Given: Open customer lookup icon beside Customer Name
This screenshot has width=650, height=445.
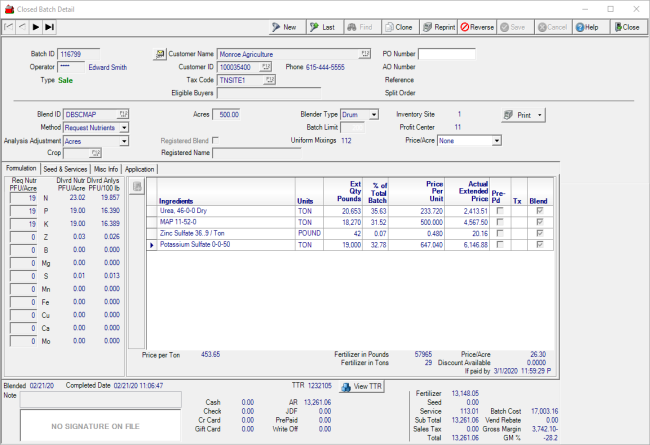Looking at the screenshot, I should 159,54.
